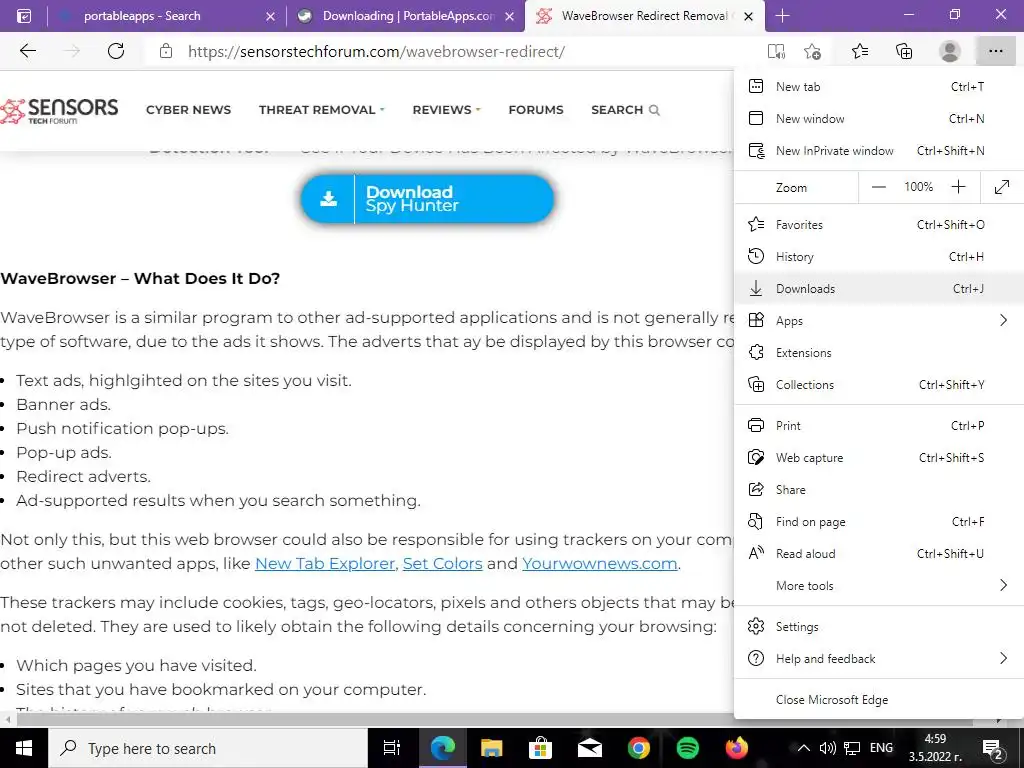
Task: Launch Google Chrome from the taskbar
Action: (x=639, y=748)
